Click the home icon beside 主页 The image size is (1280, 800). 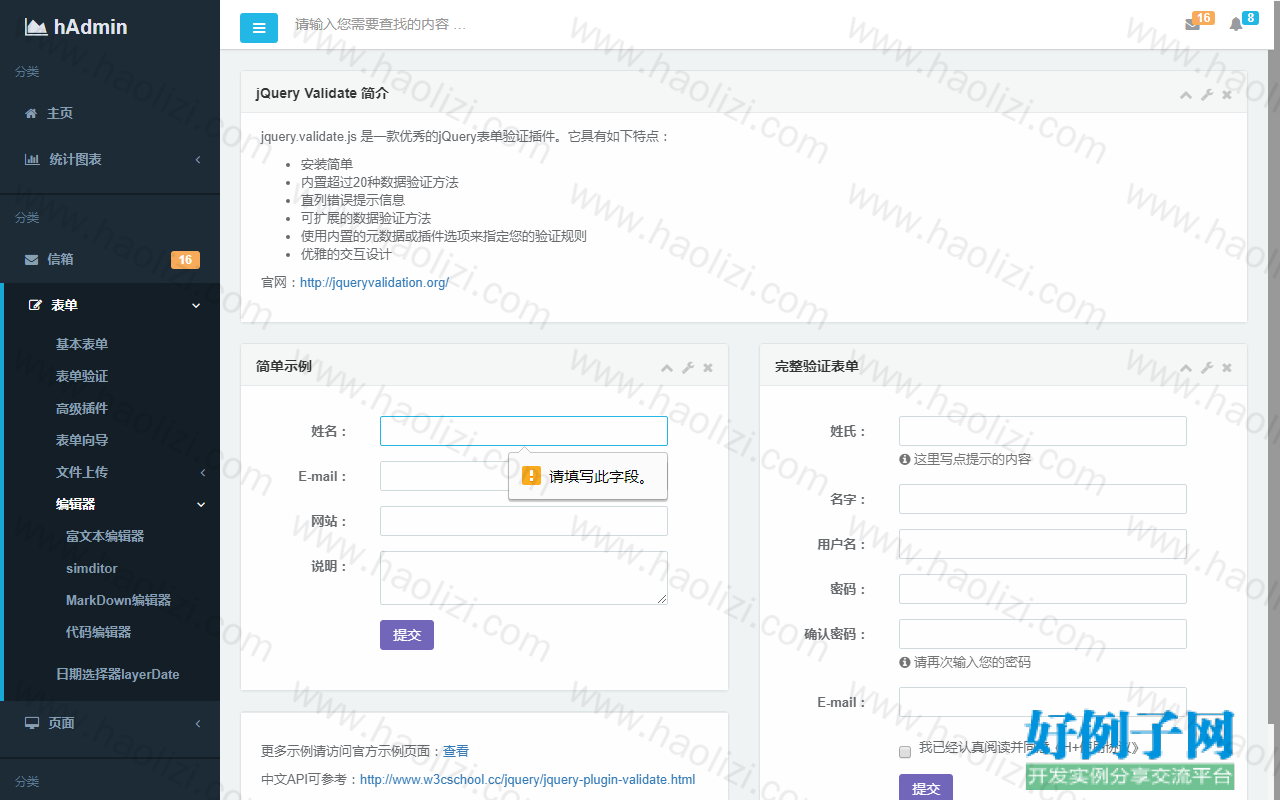coord(31,113)
